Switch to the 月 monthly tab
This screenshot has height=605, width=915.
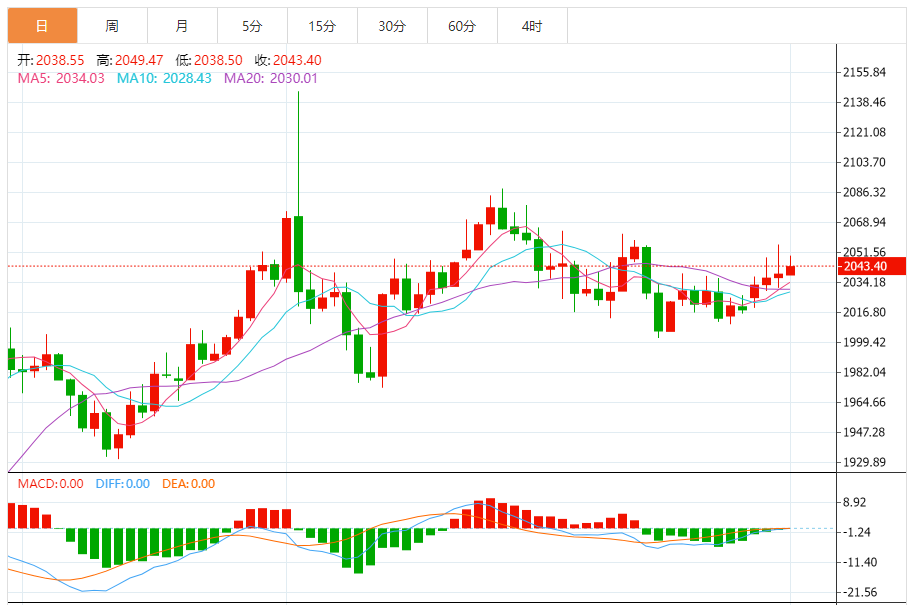(182, 26)
